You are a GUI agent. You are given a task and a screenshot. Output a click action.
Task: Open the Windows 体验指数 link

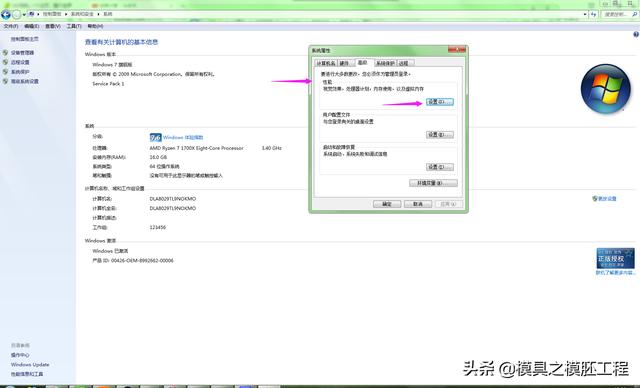coord(183,137)
